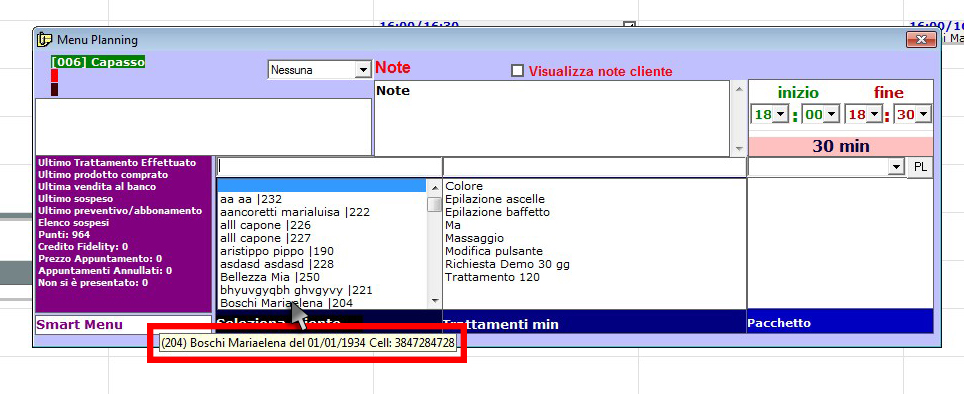Click the Punti: 964 entry
Viewport: 964px width, 394px height.
[x=64, y=235]
